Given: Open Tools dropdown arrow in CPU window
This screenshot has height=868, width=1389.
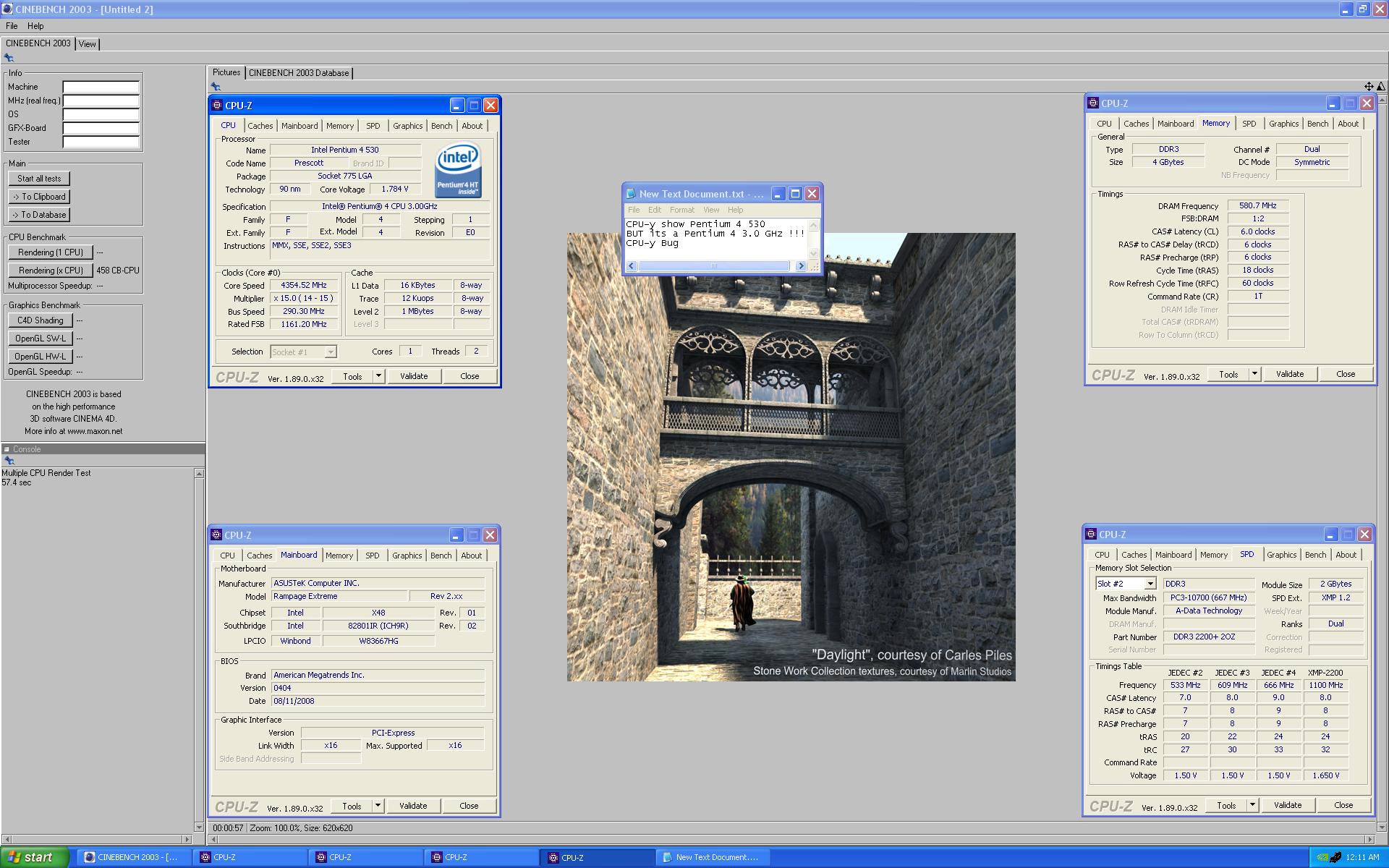Looking at the screenshot, I should coord(378,376).
